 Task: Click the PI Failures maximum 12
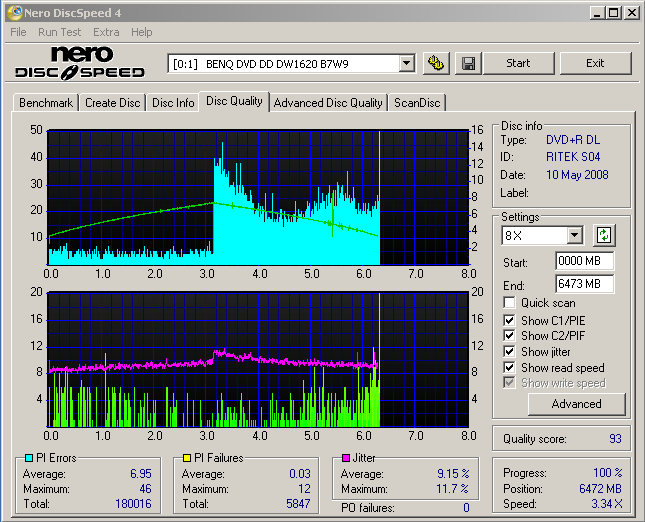point(304,489)
